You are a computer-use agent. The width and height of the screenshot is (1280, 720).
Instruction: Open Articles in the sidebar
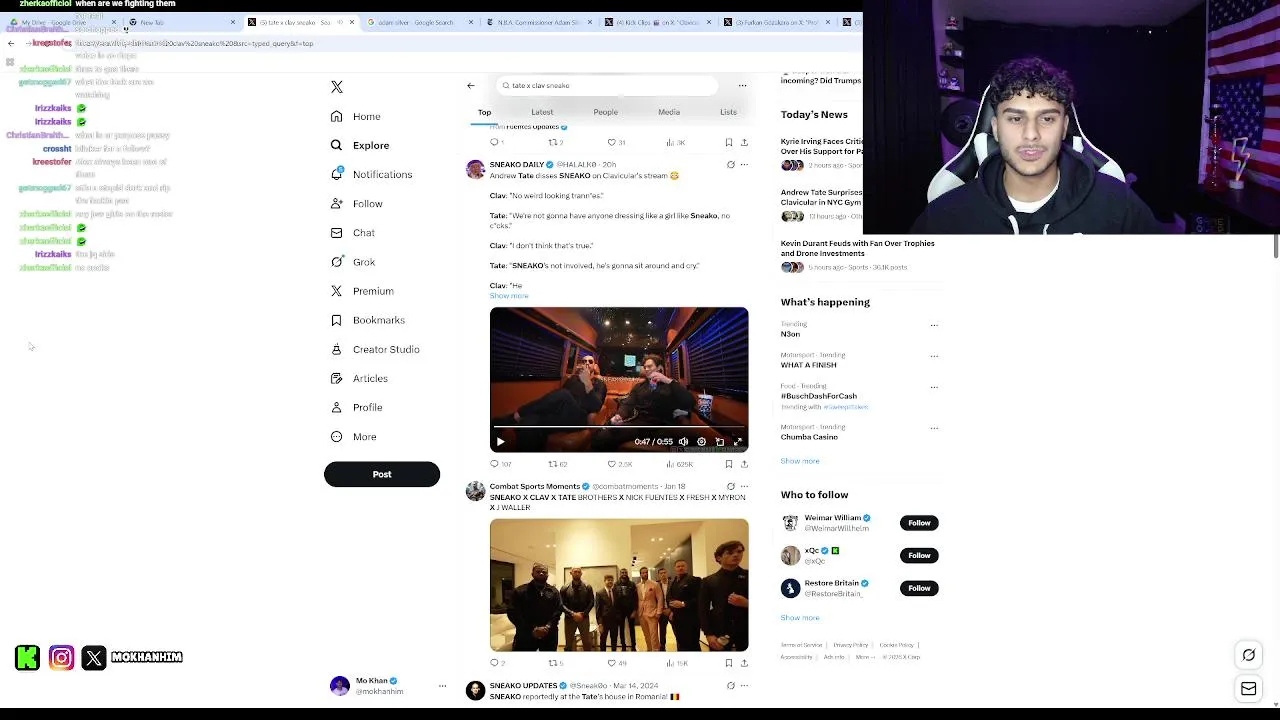coord(359,378)
